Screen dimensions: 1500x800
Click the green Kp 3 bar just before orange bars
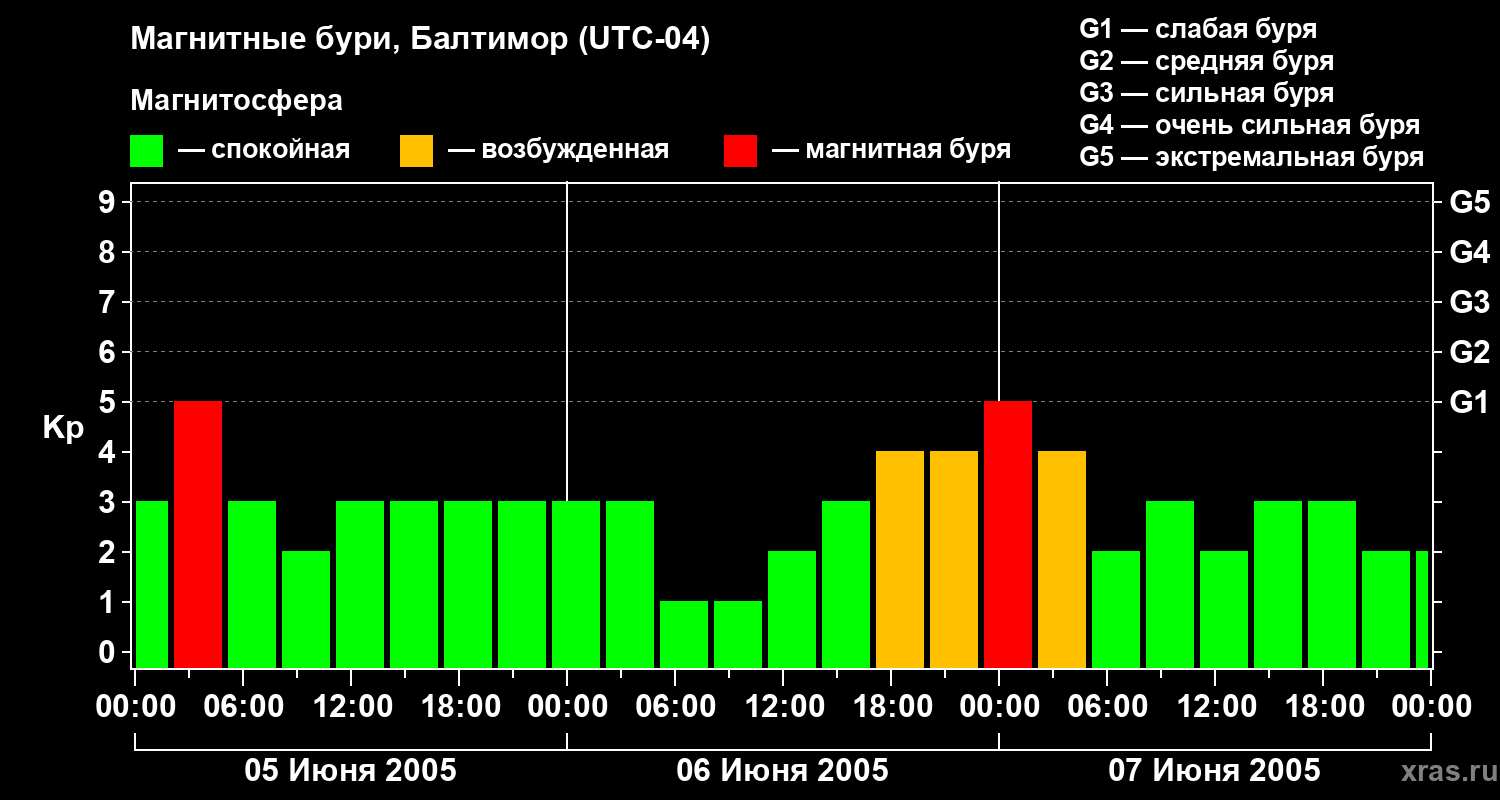(846, 585)
